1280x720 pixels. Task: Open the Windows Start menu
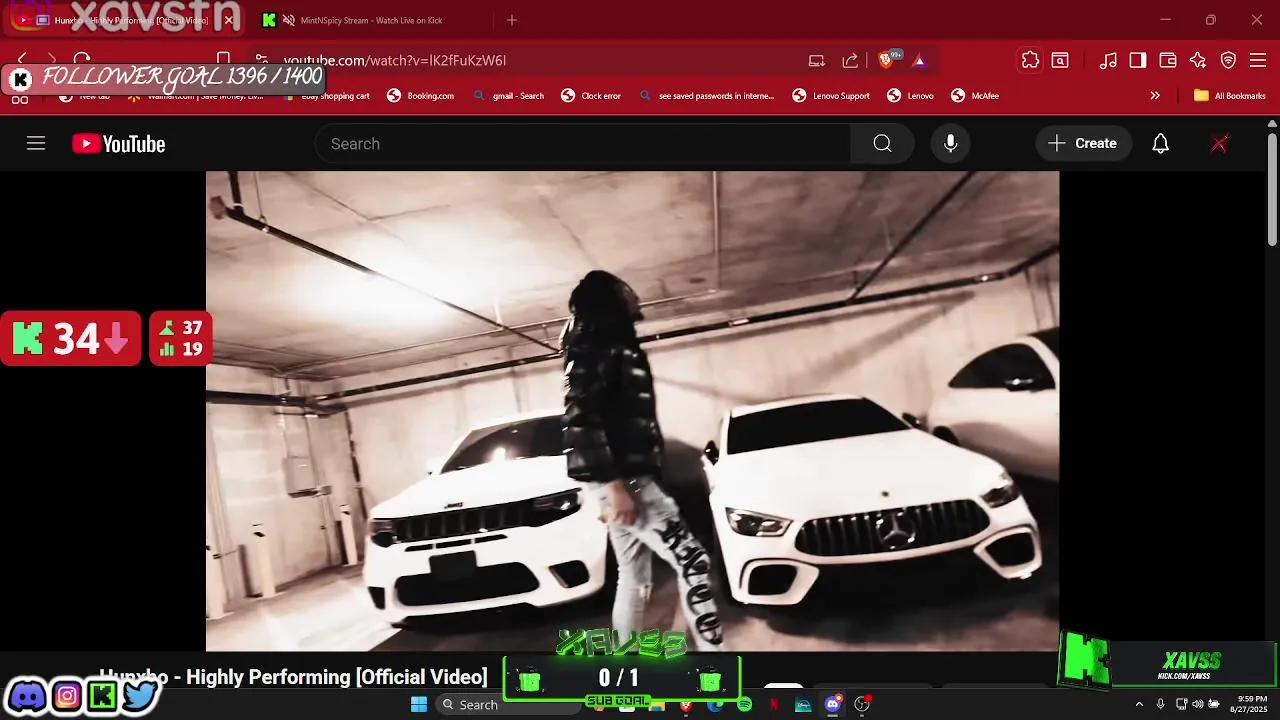coord(419,705)
